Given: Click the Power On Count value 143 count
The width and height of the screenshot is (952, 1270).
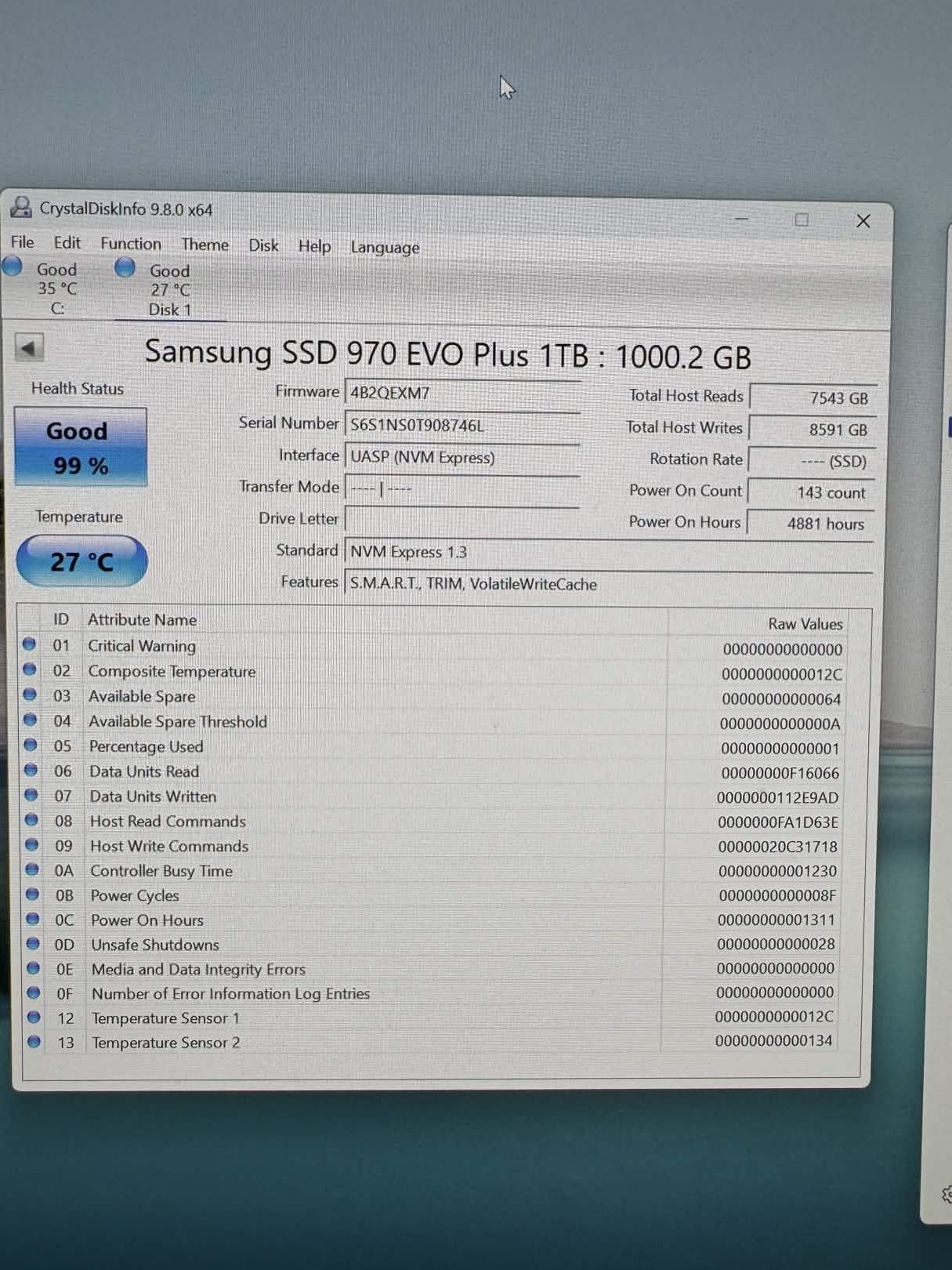Looking at the screenshot, I should coord(811,492).
